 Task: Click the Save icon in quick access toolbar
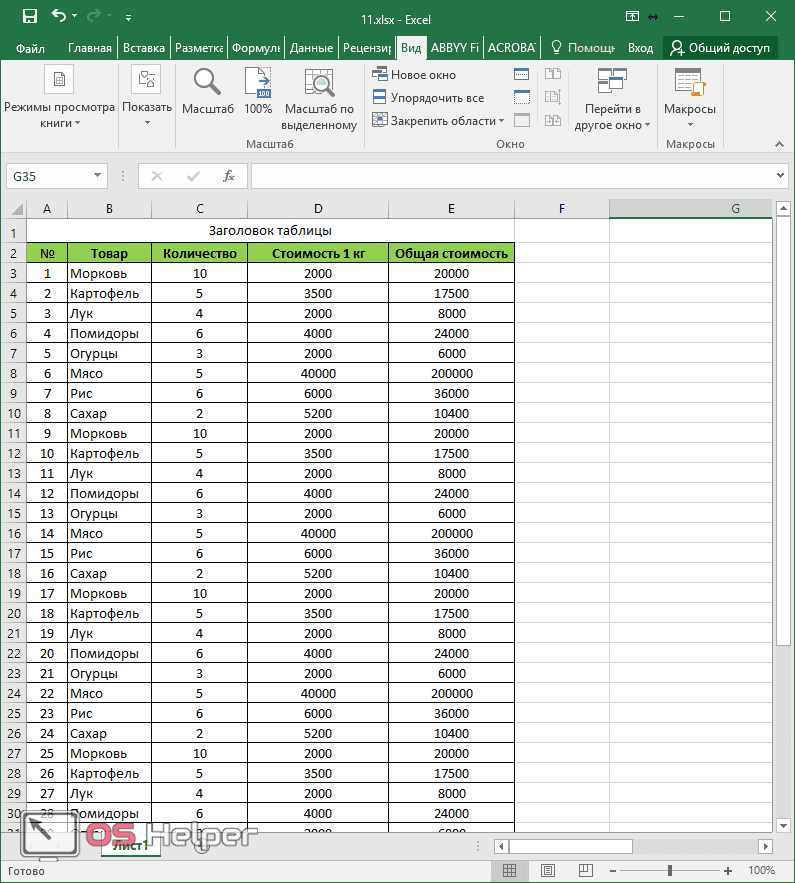[x=29, y=16]
